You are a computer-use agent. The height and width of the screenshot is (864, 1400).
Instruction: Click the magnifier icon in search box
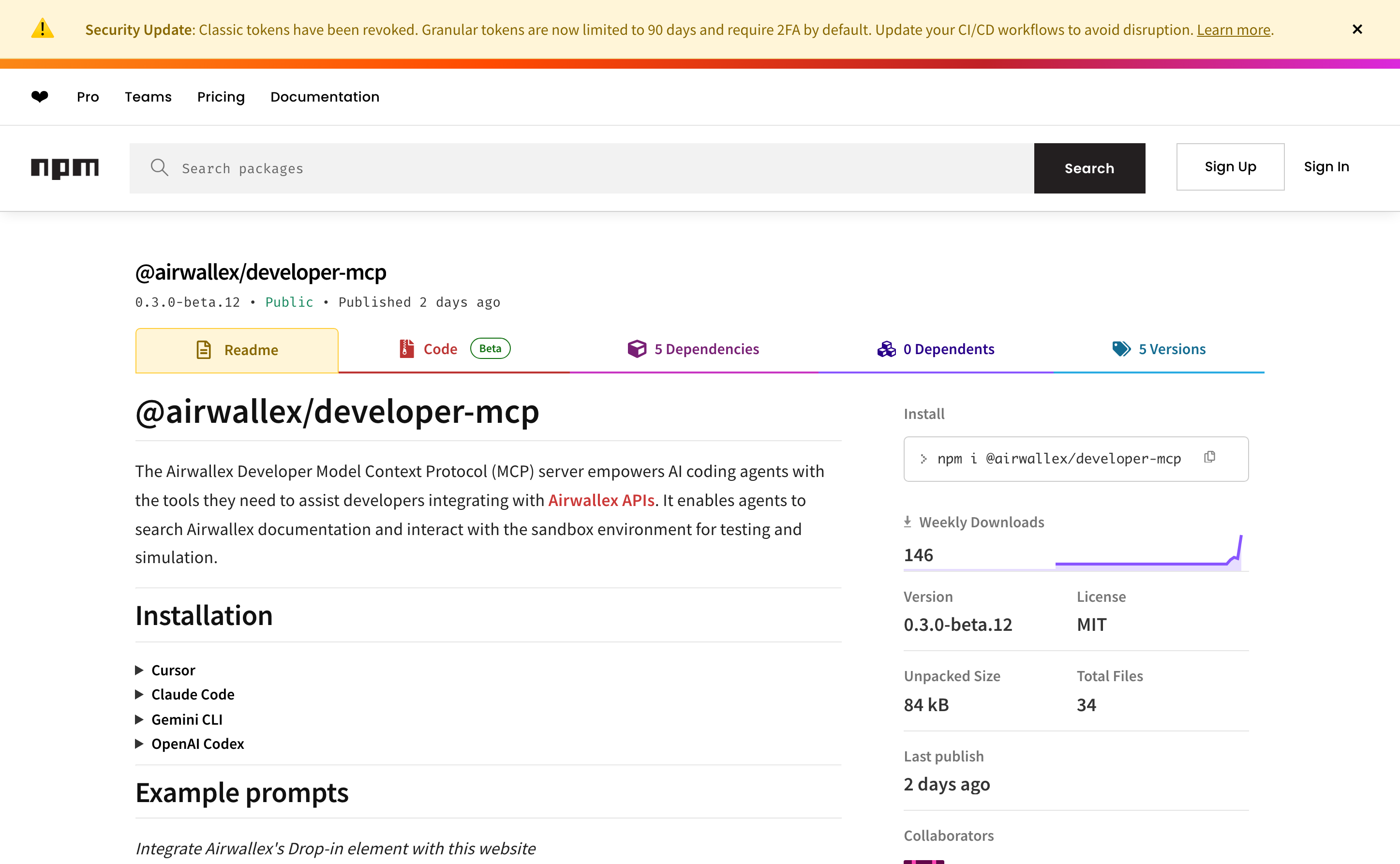(159, 167)
